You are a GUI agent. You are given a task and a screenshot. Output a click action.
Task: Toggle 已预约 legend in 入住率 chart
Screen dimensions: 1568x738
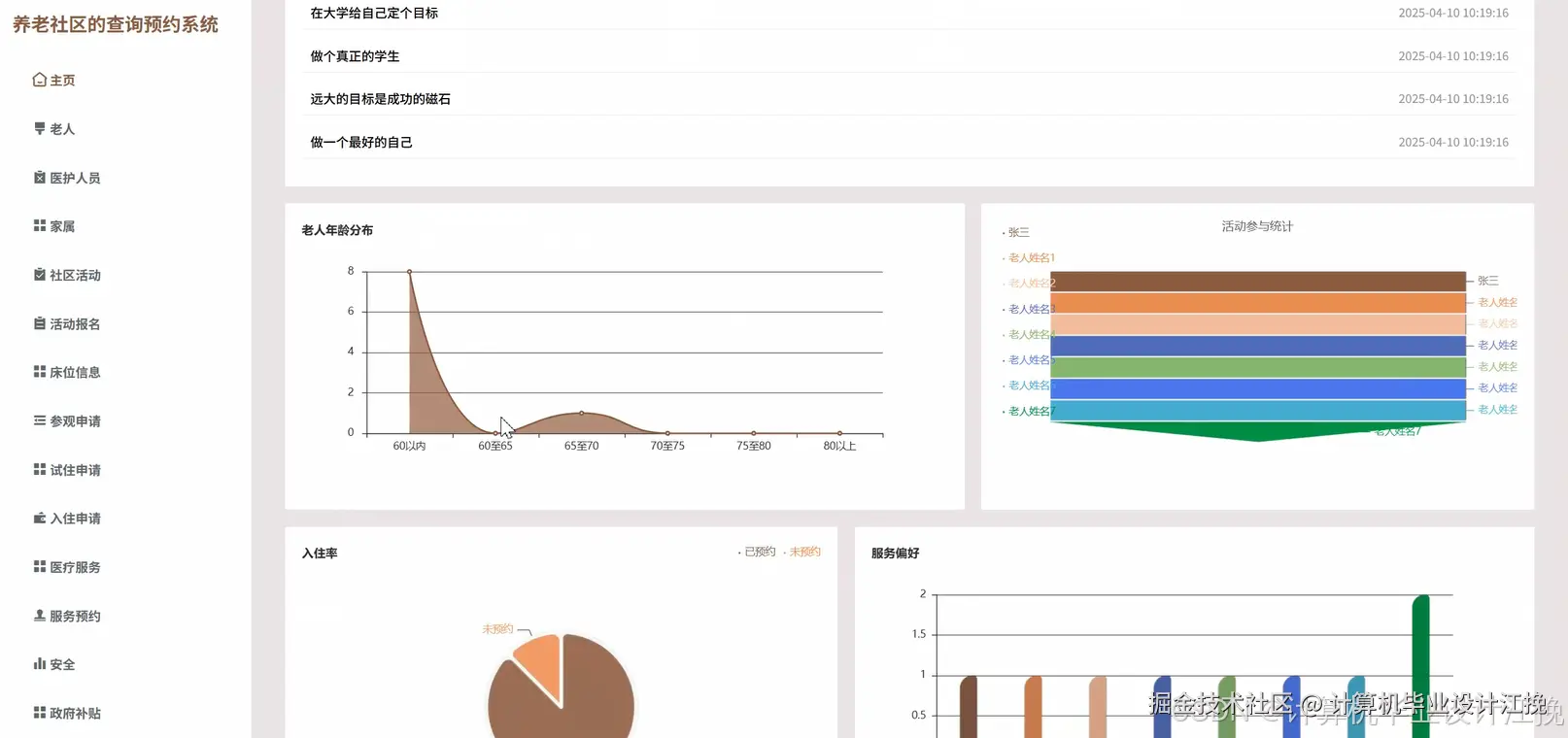tap(757, 552)
